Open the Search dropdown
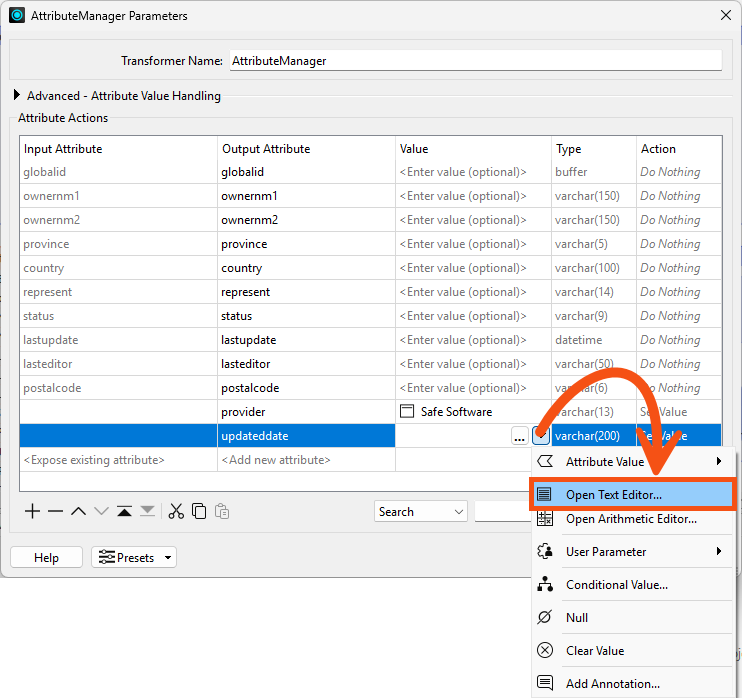This screenshot has width=742, height=698. pyautogui.click(x=421, y=511)
